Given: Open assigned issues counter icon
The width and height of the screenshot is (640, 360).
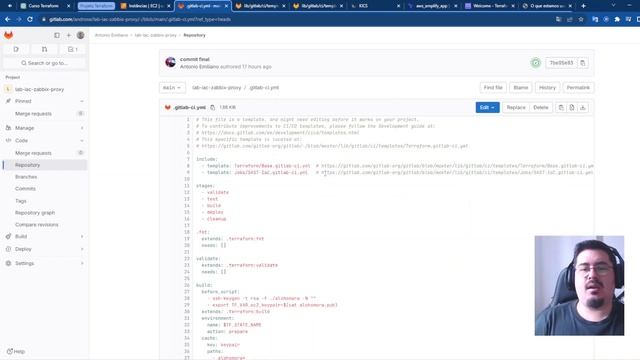Looking at the screenshot, I should pyautogui.click(x=16, y=49).
